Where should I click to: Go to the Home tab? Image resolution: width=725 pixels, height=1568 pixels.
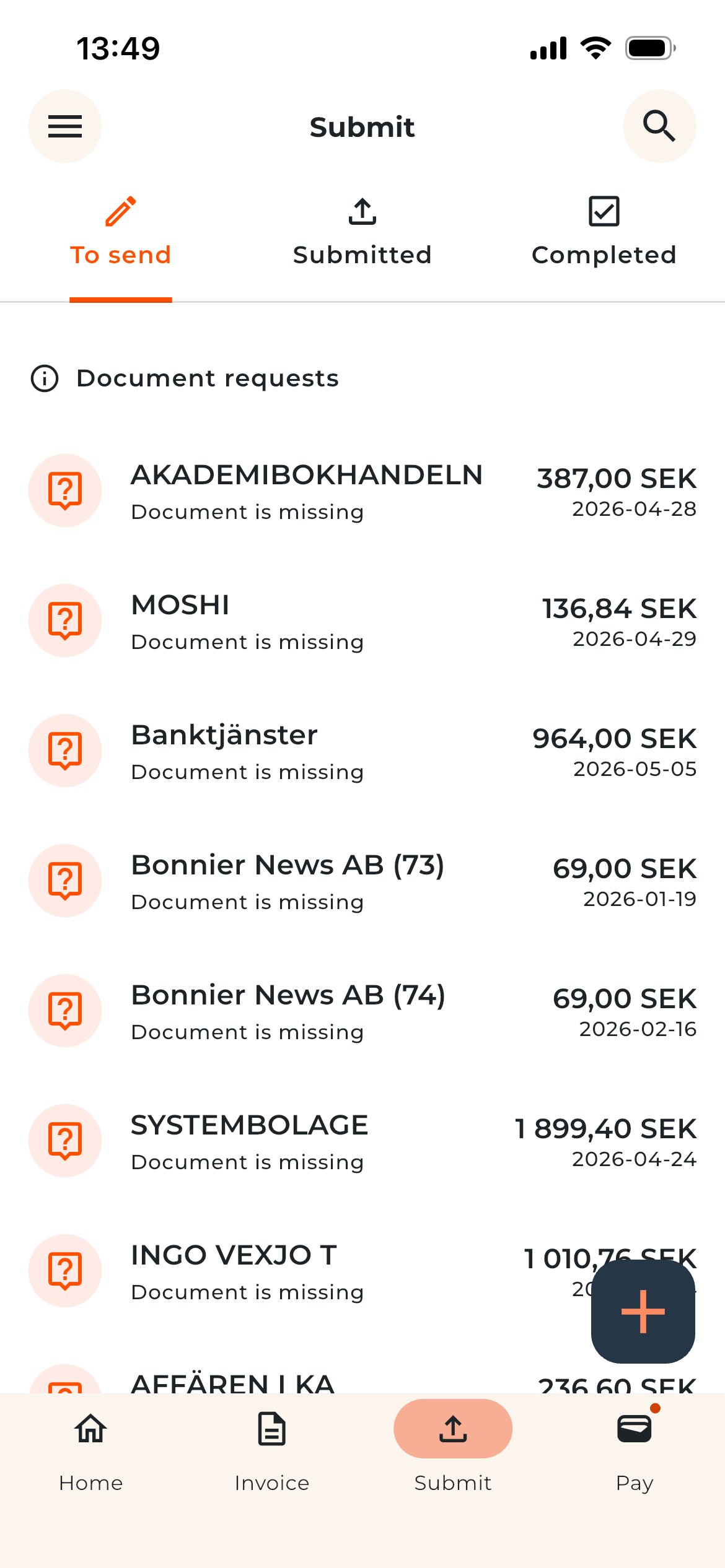point(91,1449)
